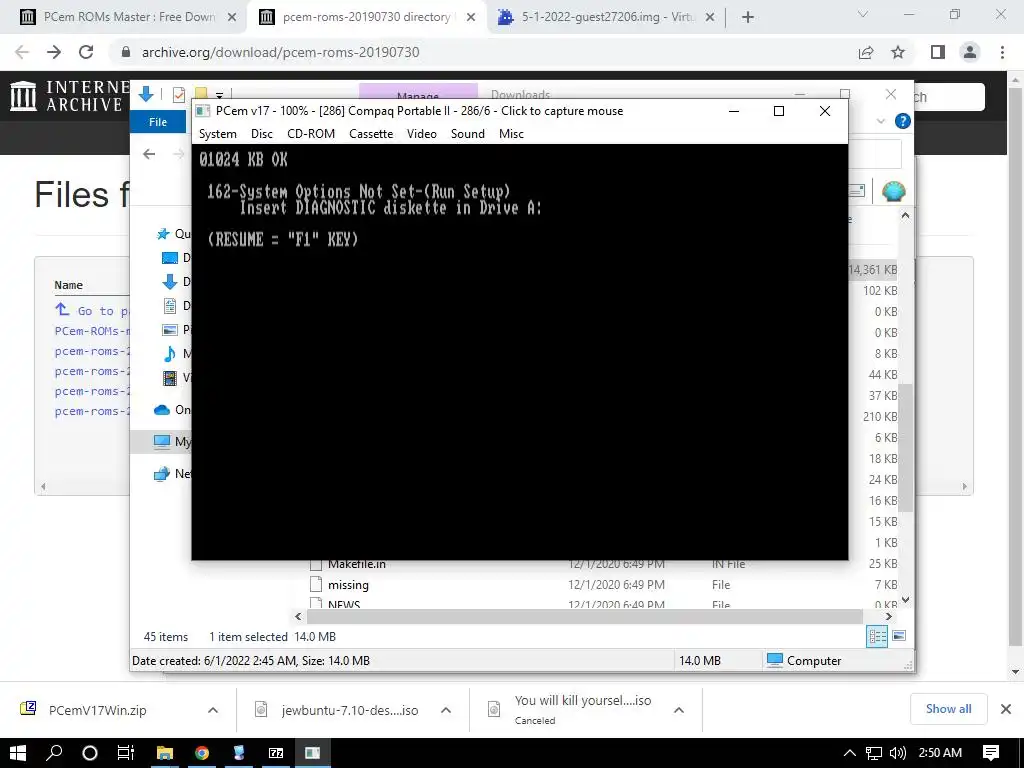
Task: Open the Disc menu in PCem
Action: point(261,134)
